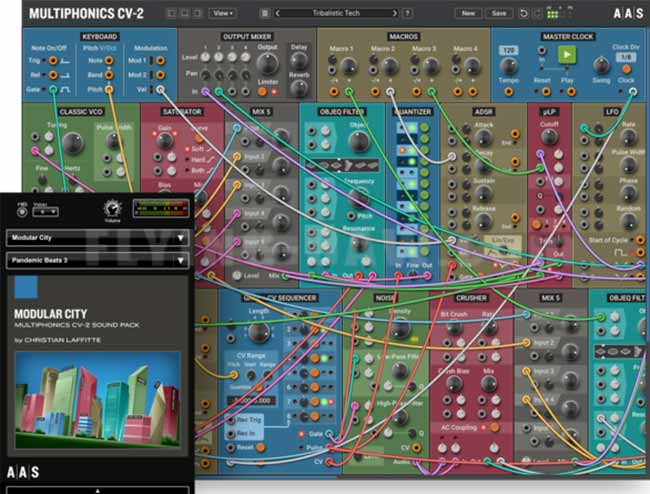Click the Master Clock output jack
Viewport: 650px width, 494px height.
[633, 92]
